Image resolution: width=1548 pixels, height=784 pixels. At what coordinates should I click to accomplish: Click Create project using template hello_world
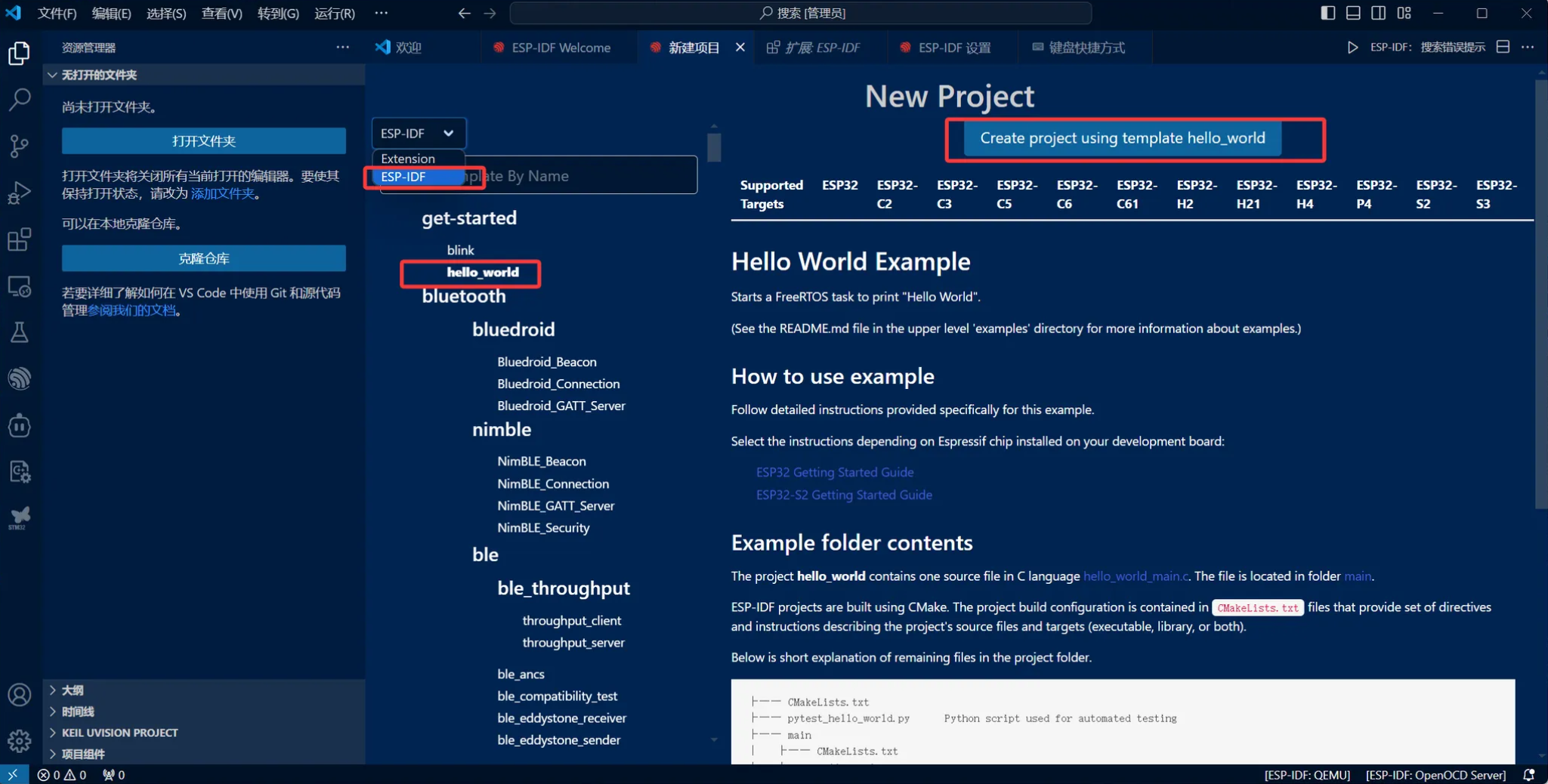1122,138
